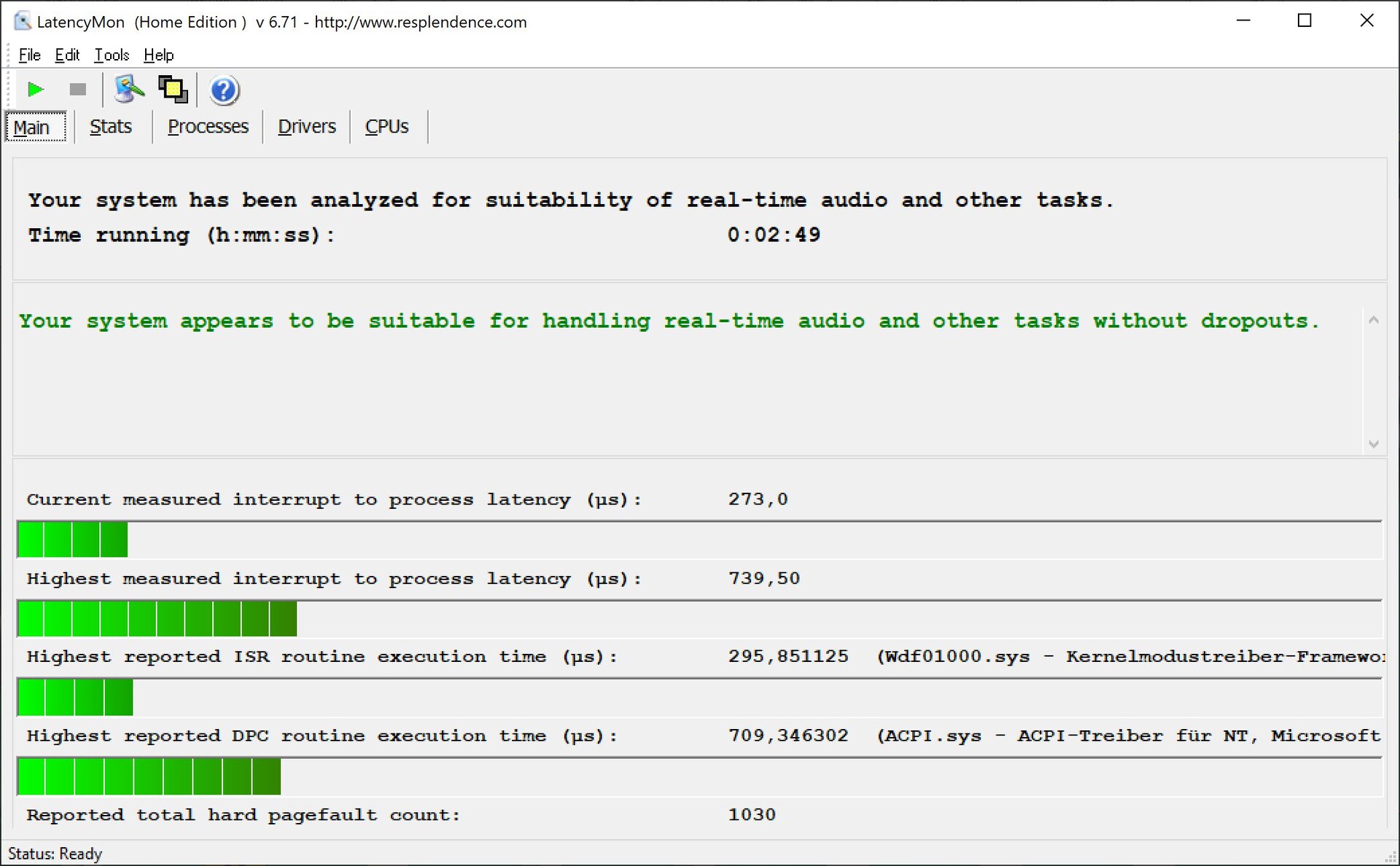Click the window resize grip corner

pyautogui.click(x=1391, y=857)
